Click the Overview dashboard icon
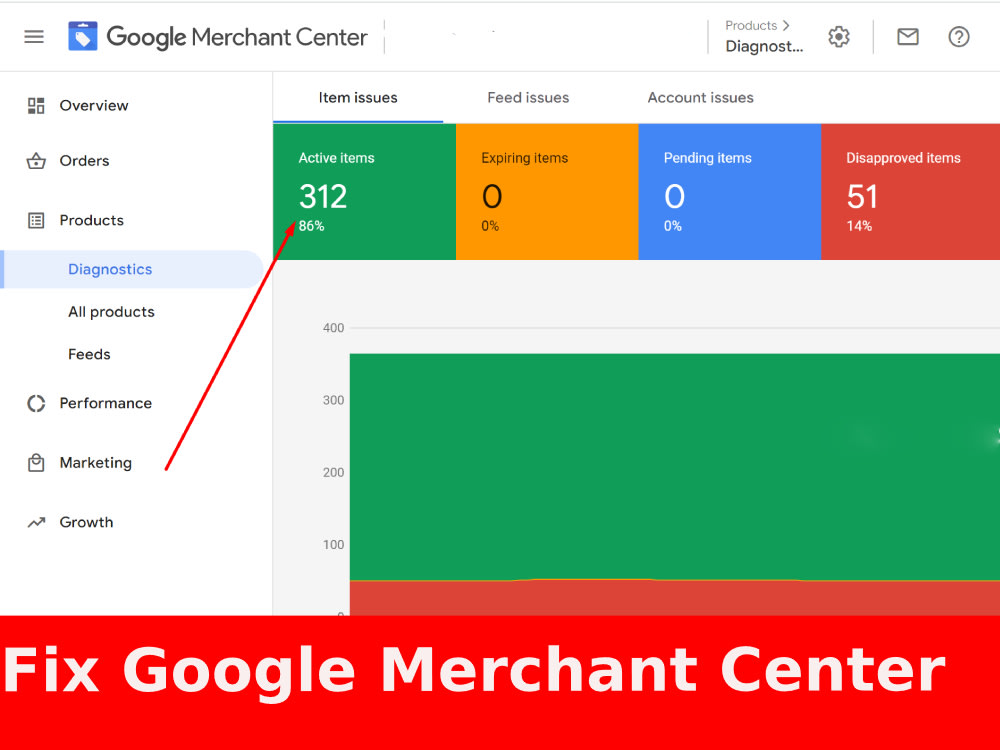 click(36, 105)
